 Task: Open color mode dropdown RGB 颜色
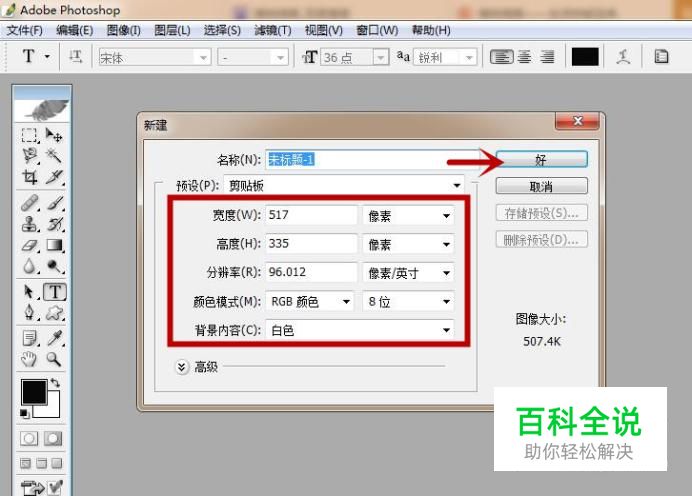coord(309,302)
